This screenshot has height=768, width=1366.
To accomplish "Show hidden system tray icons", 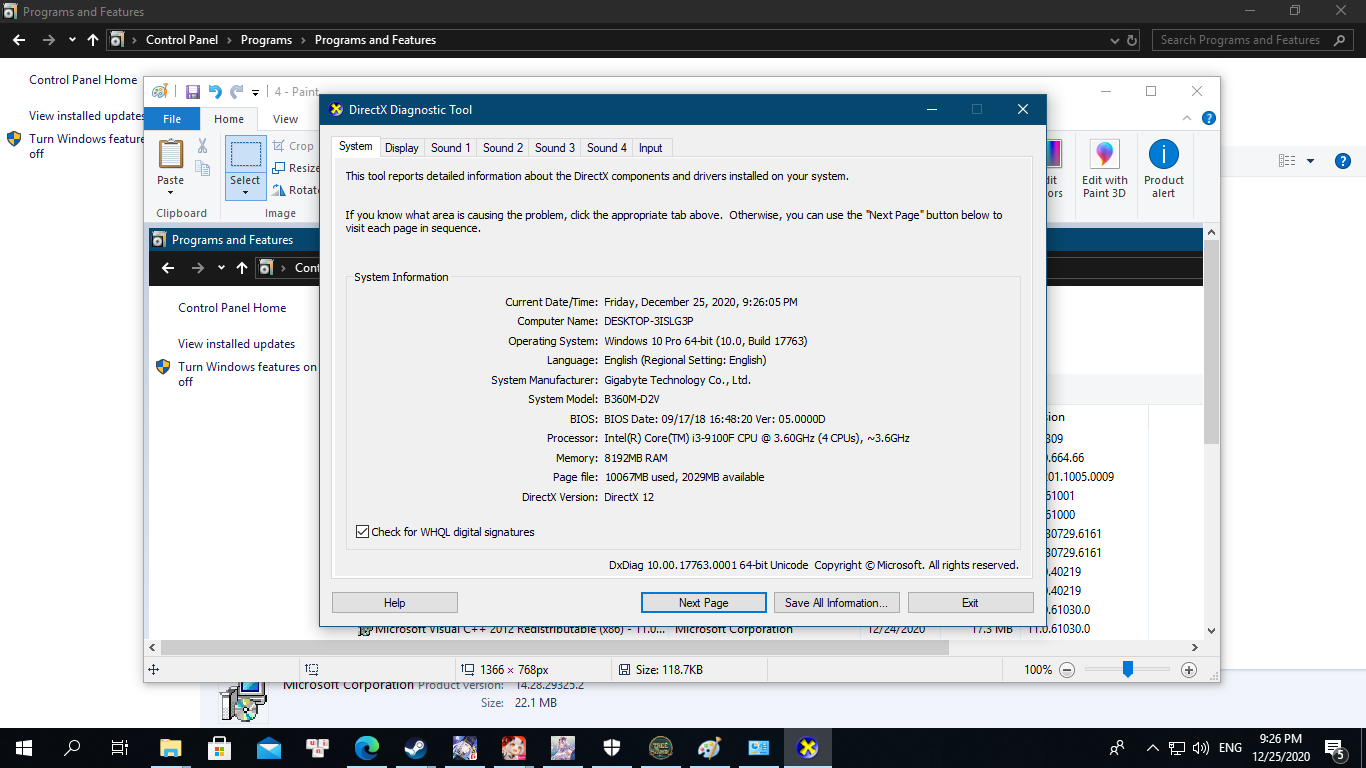I will [x=1152, y=748].
